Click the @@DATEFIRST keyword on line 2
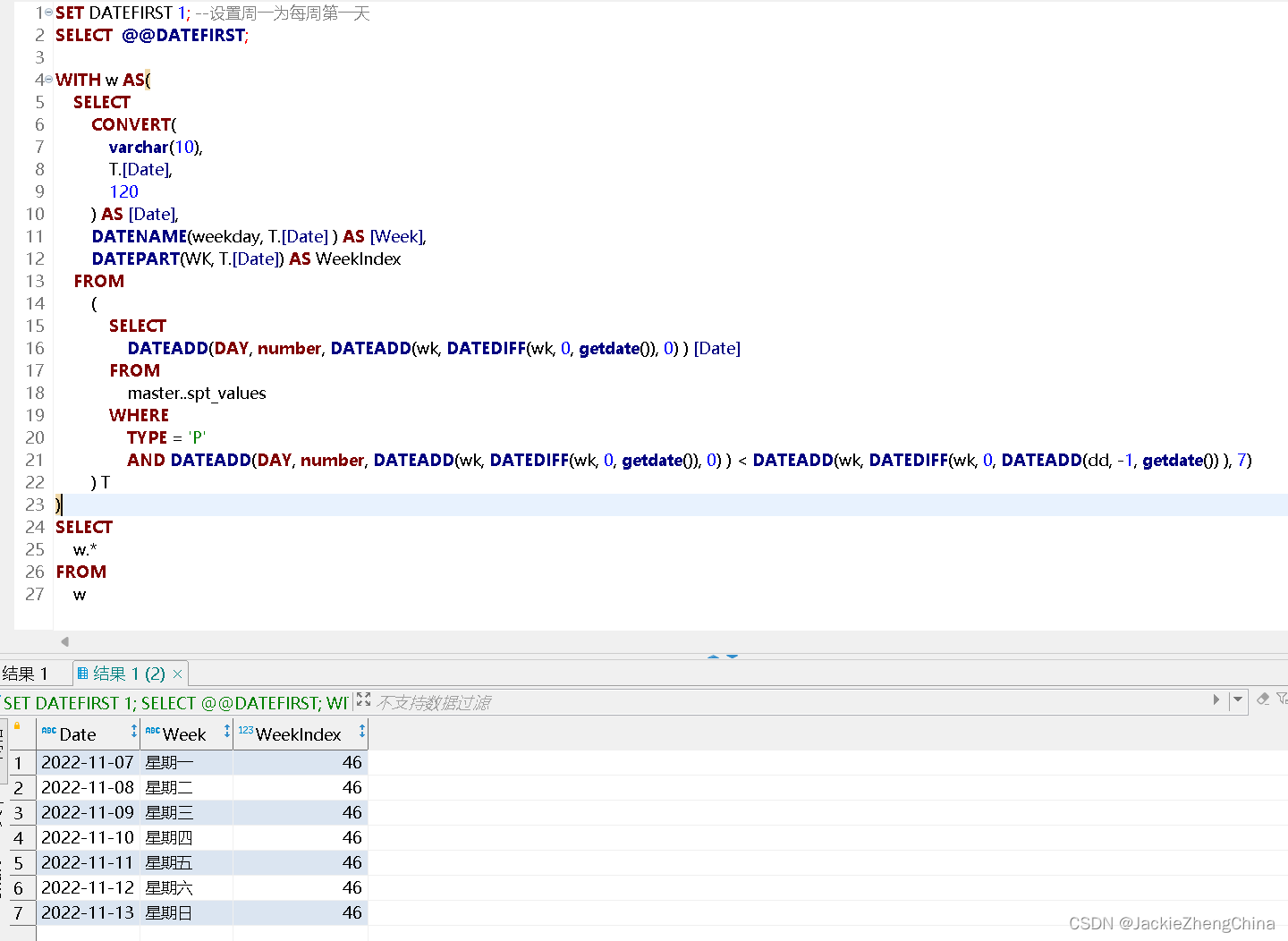 [x=183, y=35]
